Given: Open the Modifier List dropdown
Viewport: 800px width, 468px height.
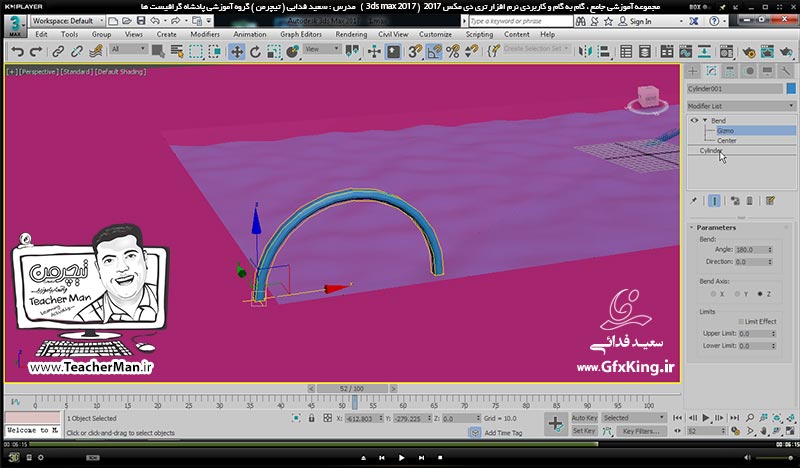Looking at the screenshot, I should coord(741,106).
